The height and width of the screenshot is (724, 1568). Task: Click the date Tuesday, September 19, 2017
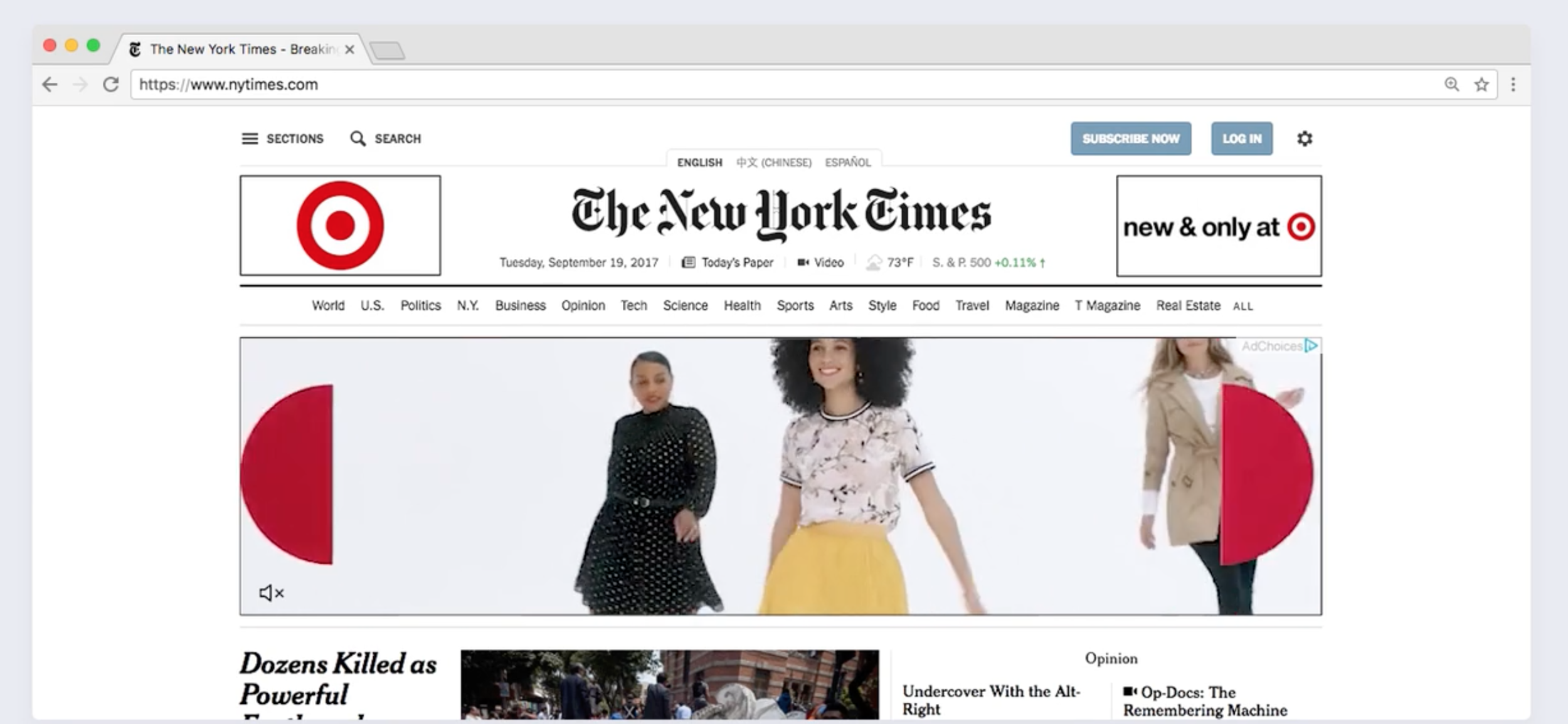click(579, 263)
